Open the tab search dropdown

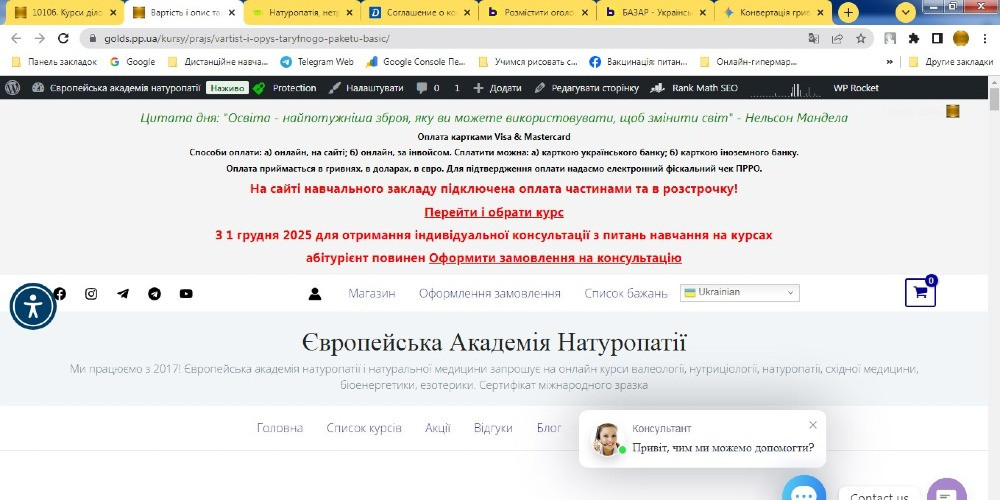pyautogui.click(x=906, y=12)
